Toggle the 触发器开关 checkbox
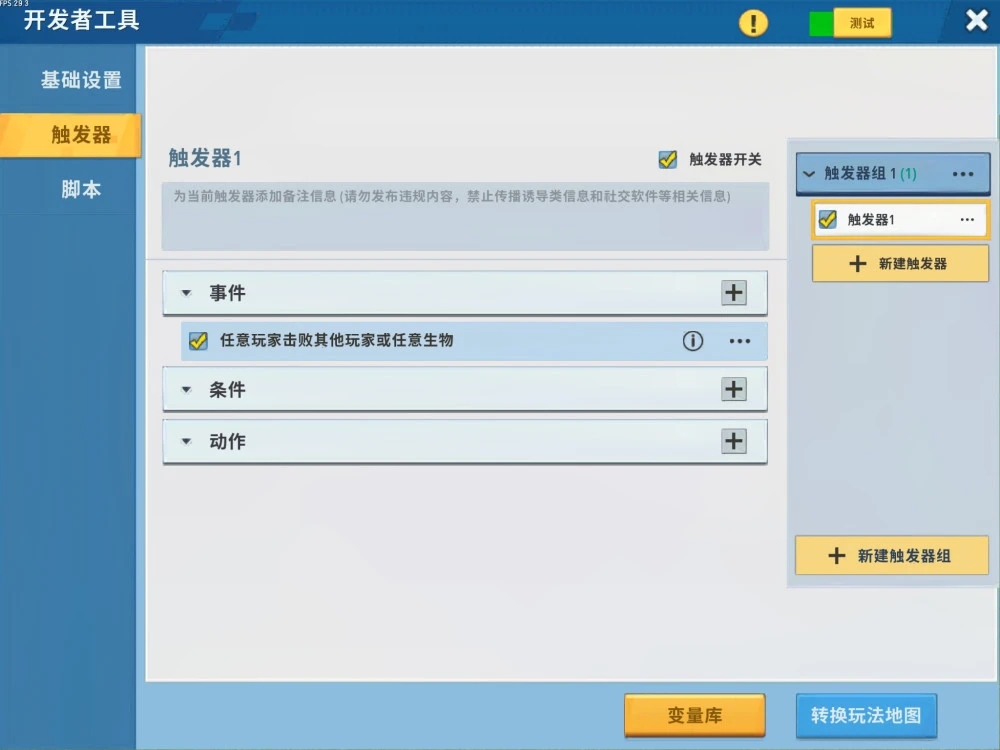Screen dimensions: 1000x750 tap(667, 158)
